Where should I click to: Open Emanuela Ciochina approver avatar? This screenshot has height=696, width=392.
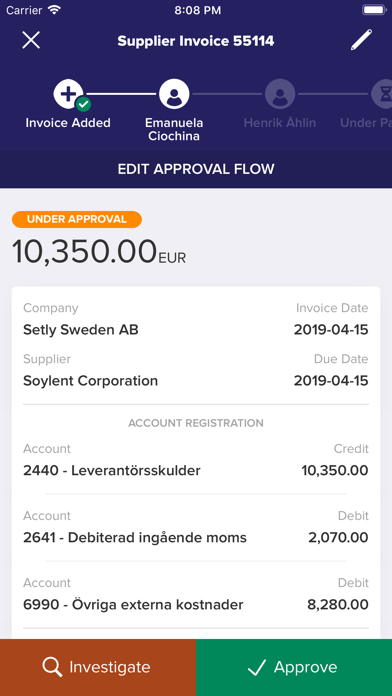coord(174,94)
